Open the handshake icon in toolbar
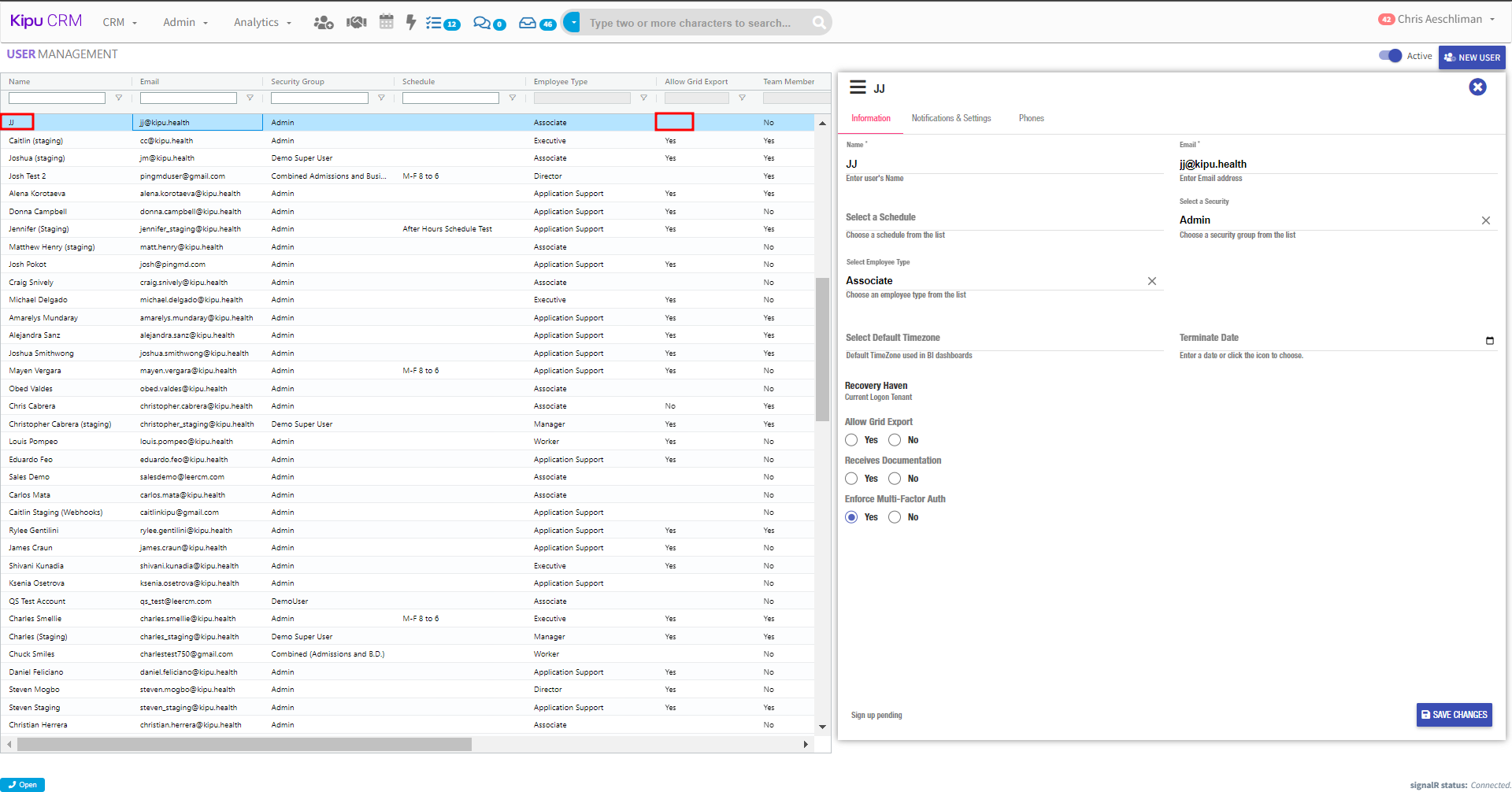This screenshot has width=1512, height=792. point(357,23)
